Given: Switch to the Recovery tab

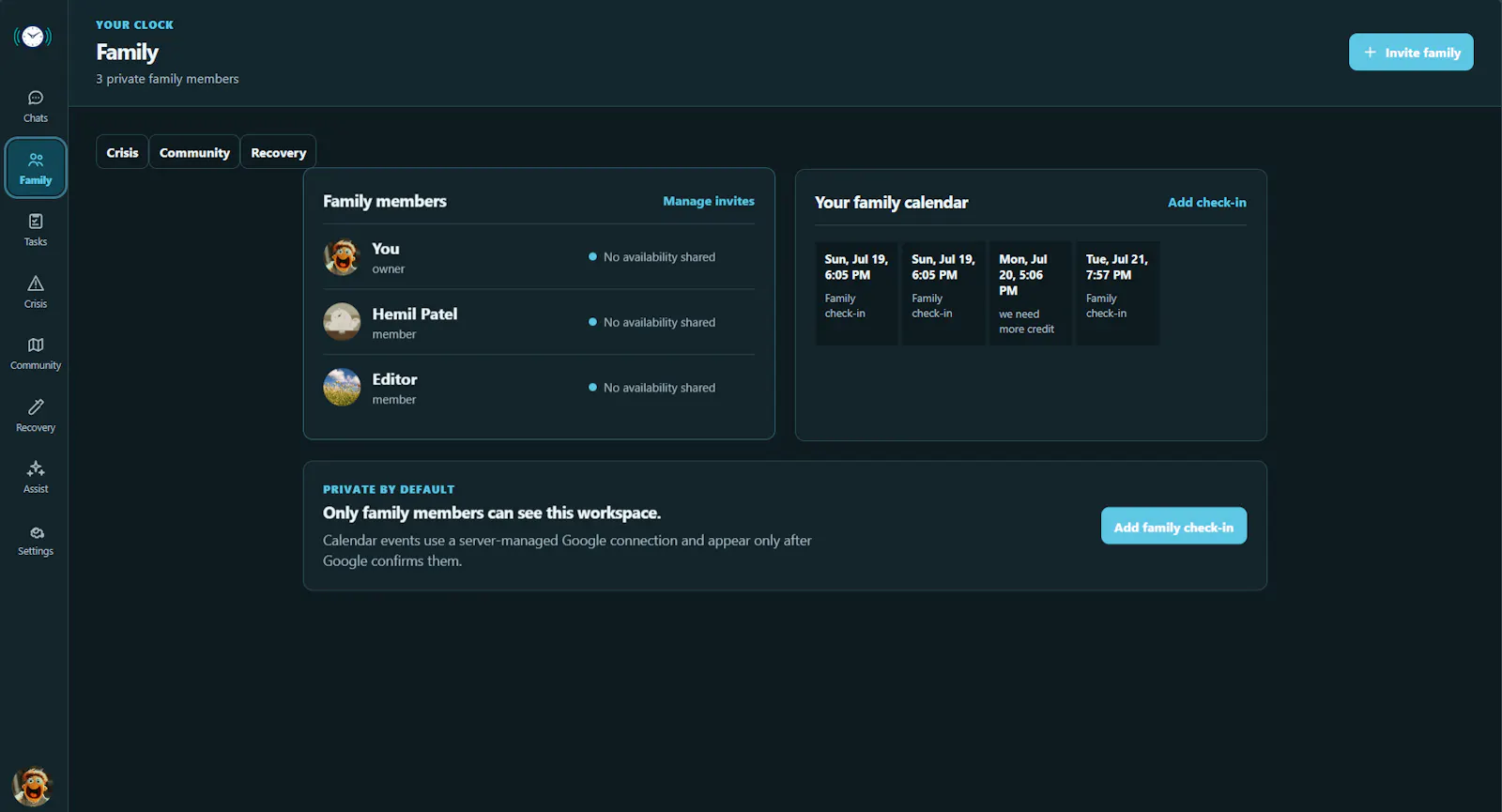Looking at the screenshot, I should pos(278,152).
